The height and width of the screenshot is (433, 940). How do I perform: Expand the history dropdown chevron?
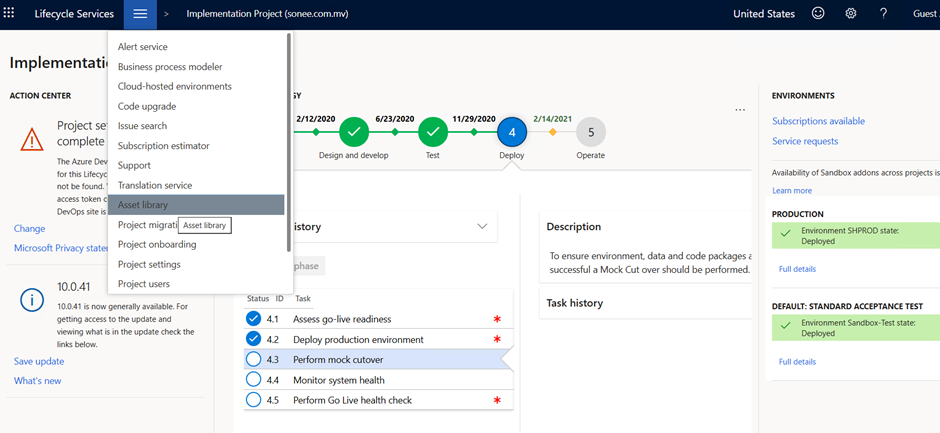(482, 227)
